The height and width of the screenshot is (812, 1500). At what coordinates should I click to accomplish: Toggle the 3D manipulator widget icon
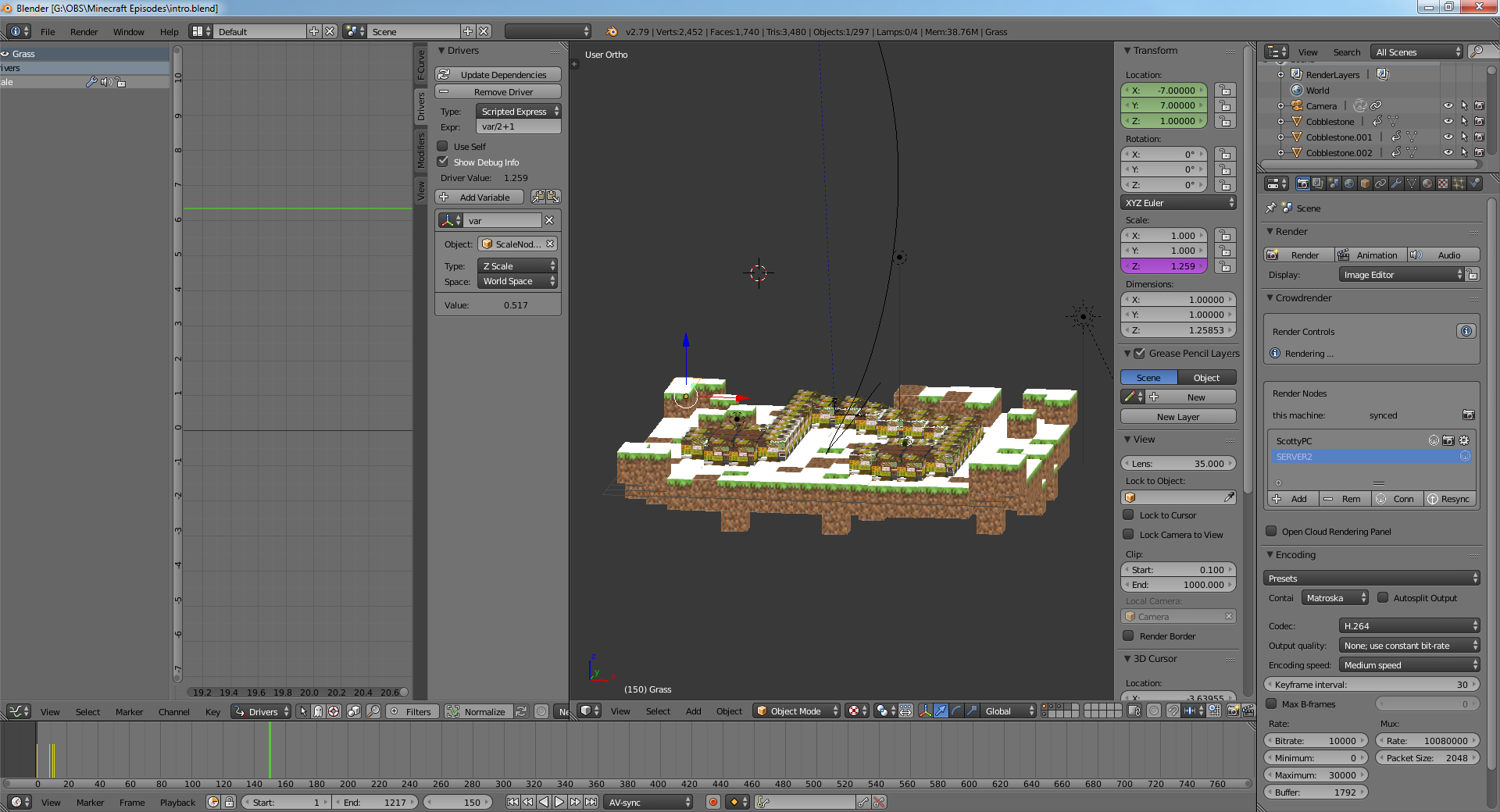pyautogui.click(x=925, y=710)
